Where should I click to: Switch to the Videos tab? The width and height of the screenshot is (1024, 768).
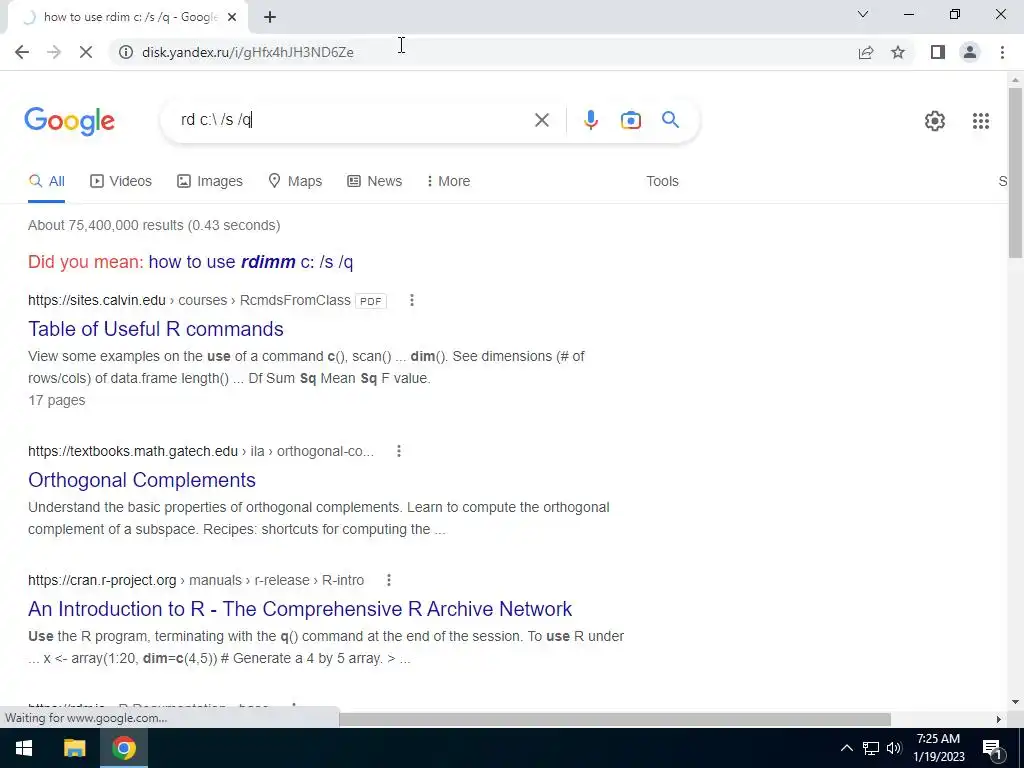point(121,182)
